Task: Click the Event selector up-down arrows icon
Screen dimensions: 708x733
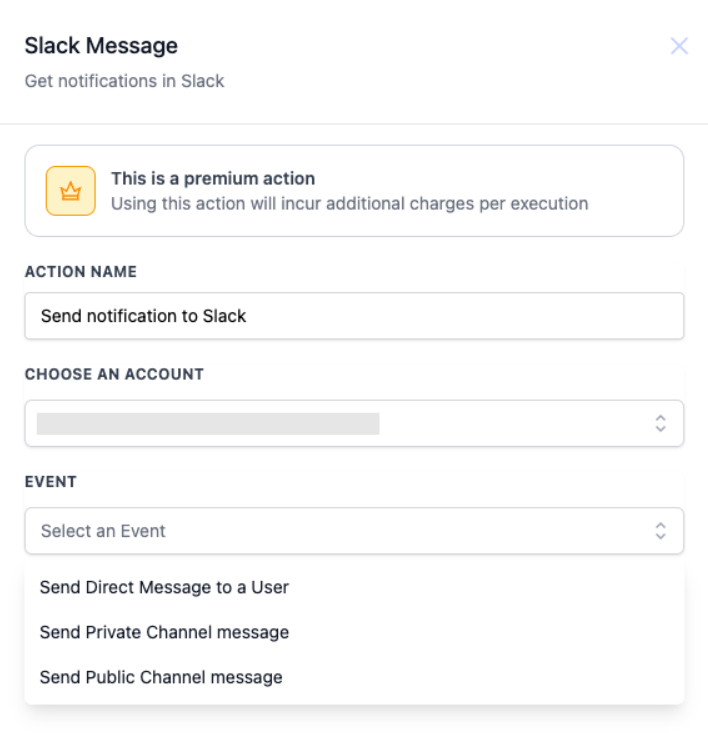Action: 660,531
